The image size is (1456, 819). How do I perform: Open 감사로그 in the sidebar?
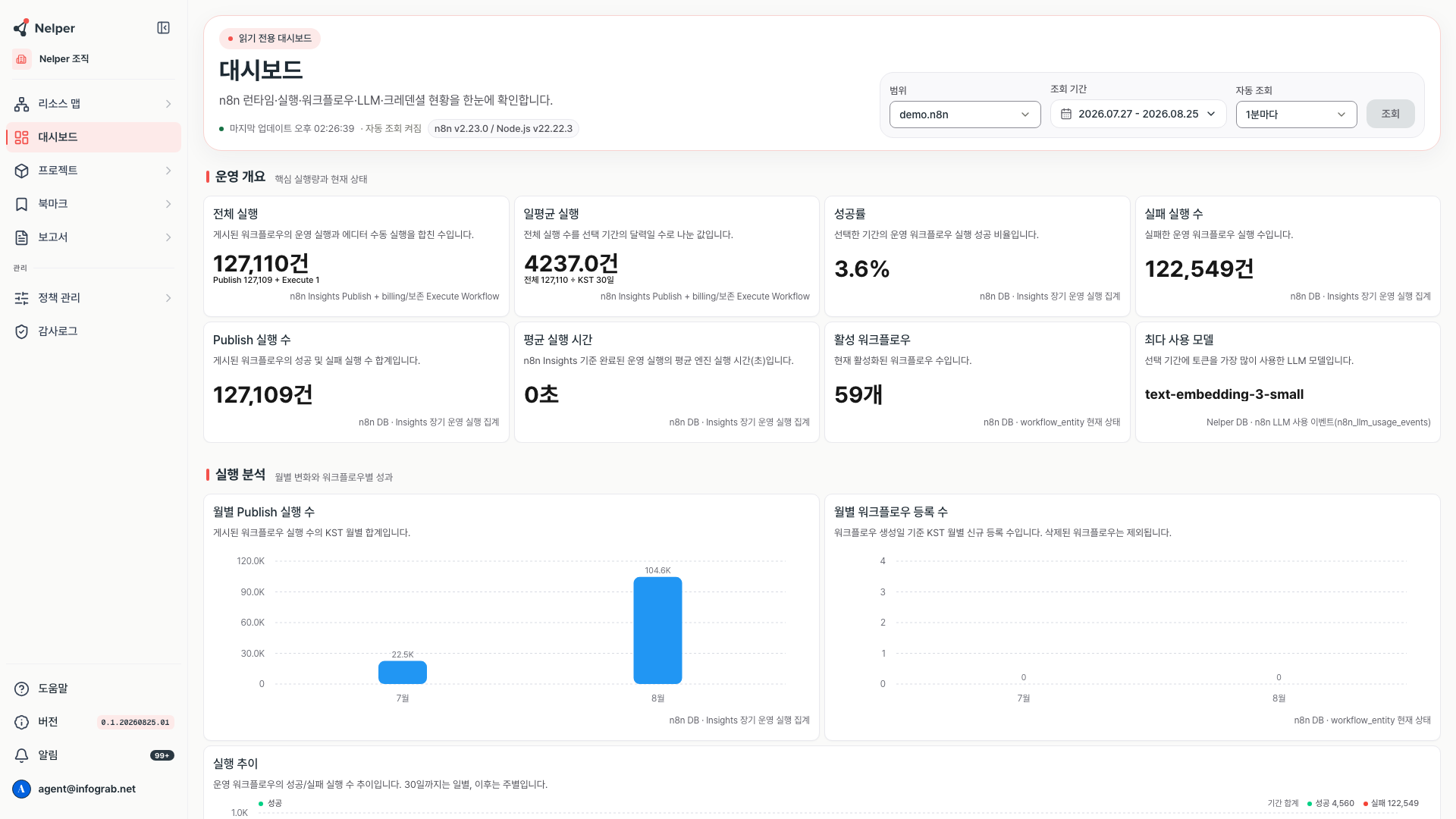(94, 331)
